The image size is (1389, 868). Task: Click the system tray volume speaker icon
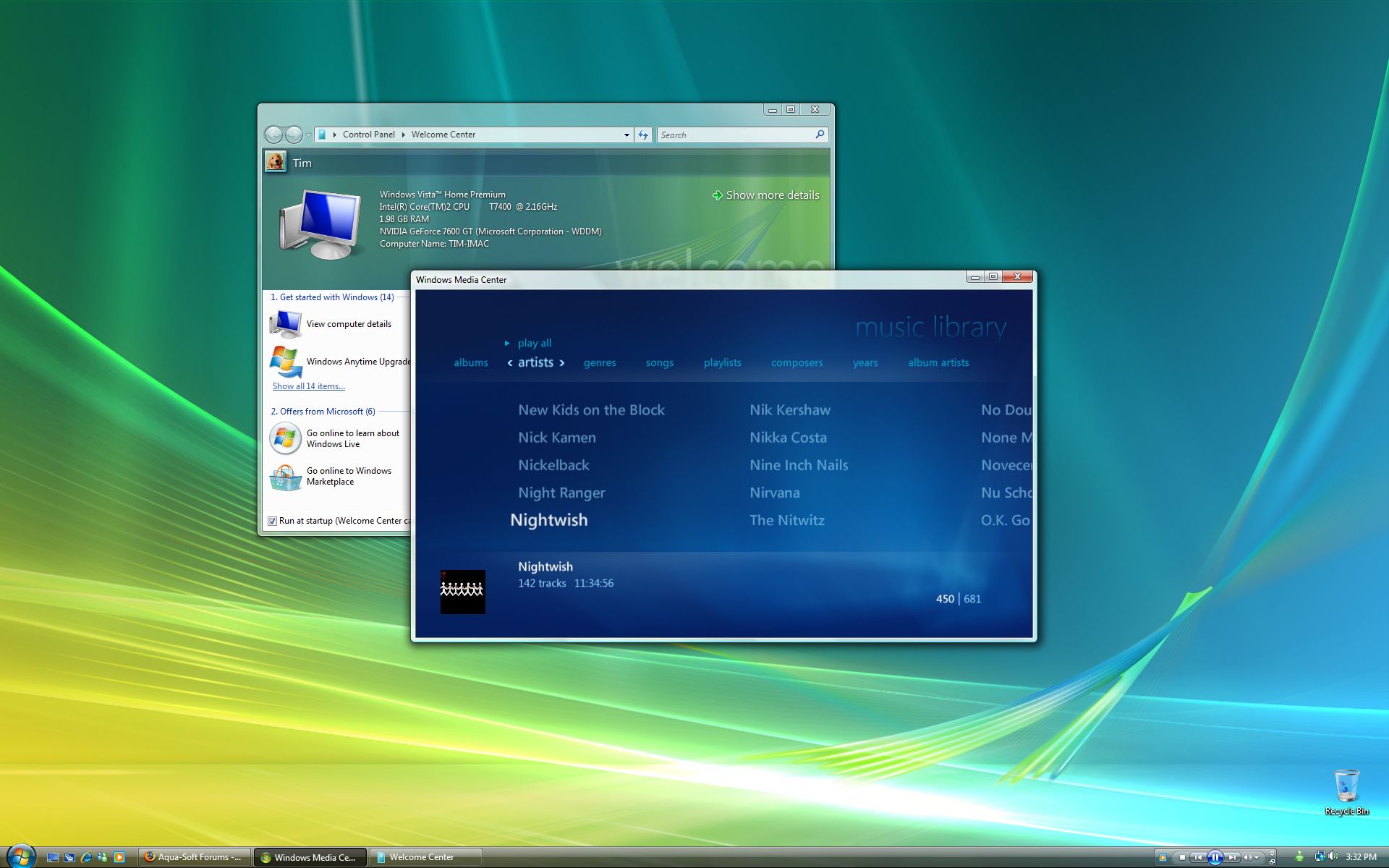1333,856
